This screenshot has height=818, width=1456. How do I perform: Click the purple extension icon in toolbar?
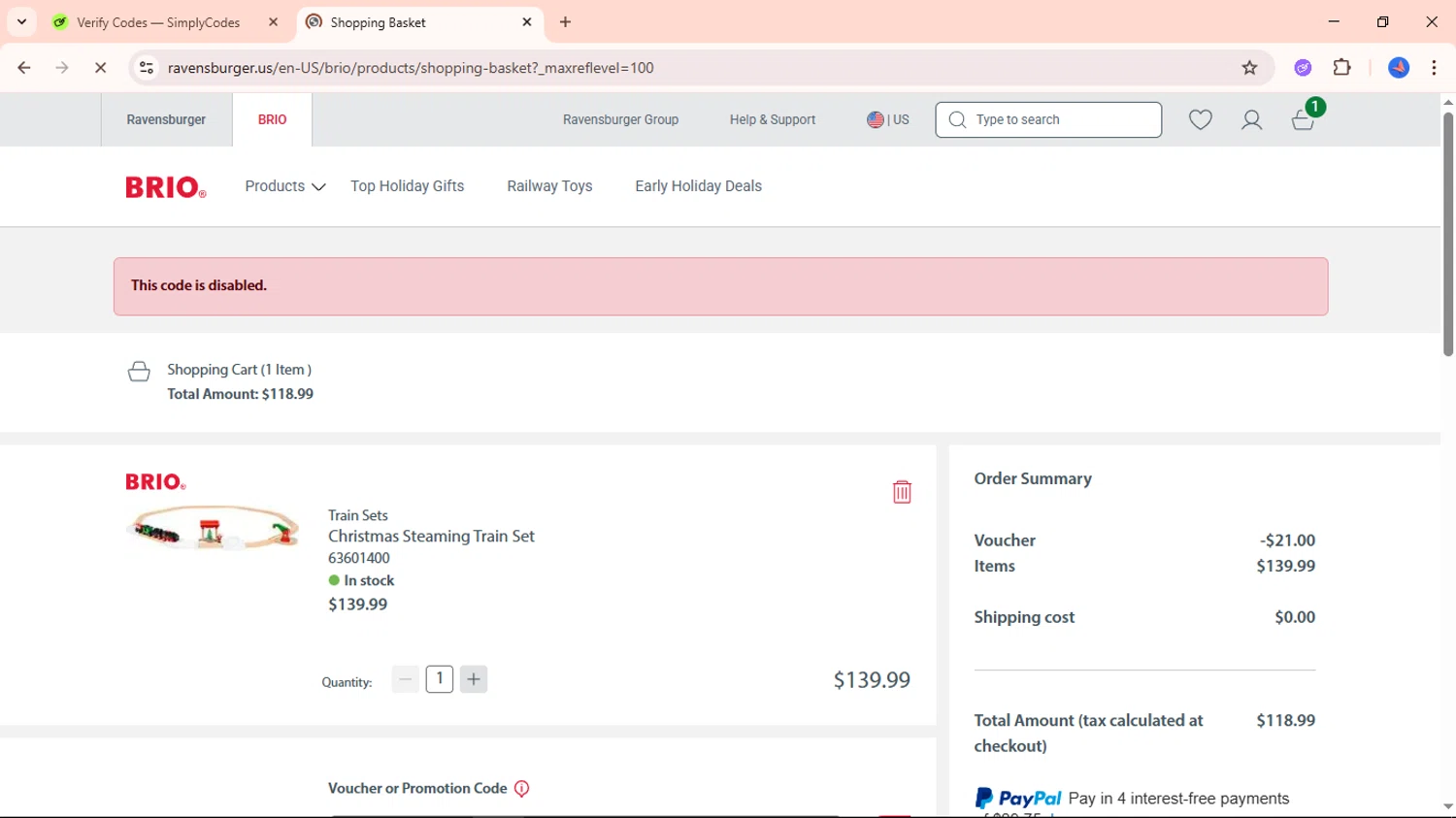(x=1303, y=68)
